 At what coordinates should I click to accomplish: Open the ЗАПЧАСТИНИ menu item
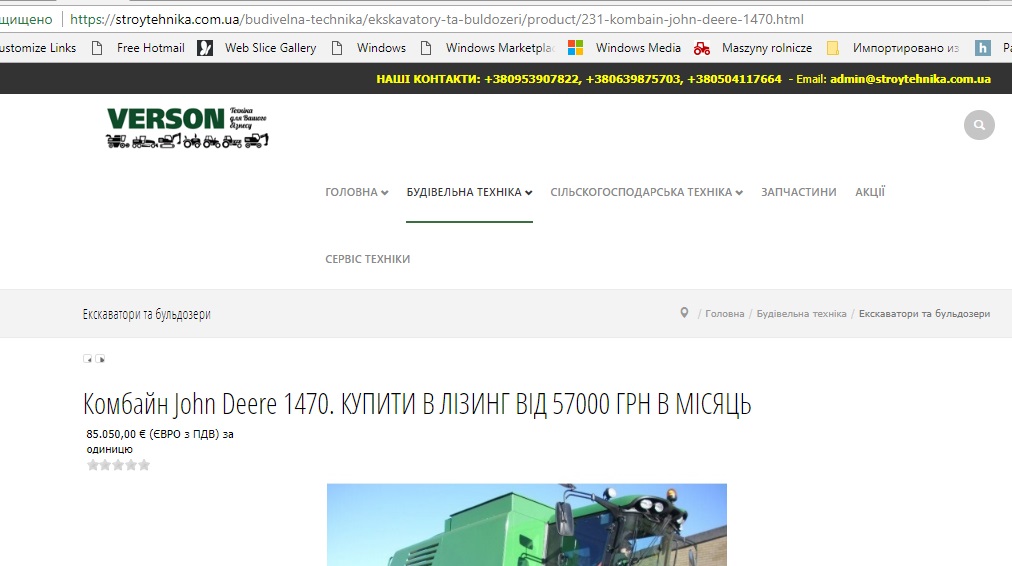tap(798, 192)
